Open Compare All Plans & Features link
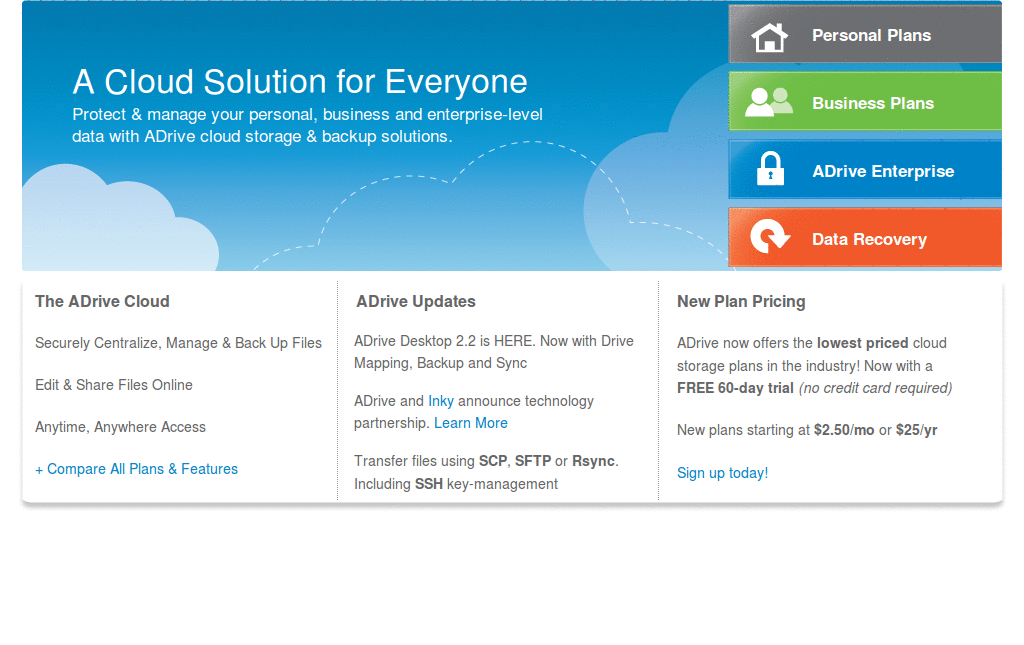This screenshot has width=1024, height=645. (x=136, y=469)
